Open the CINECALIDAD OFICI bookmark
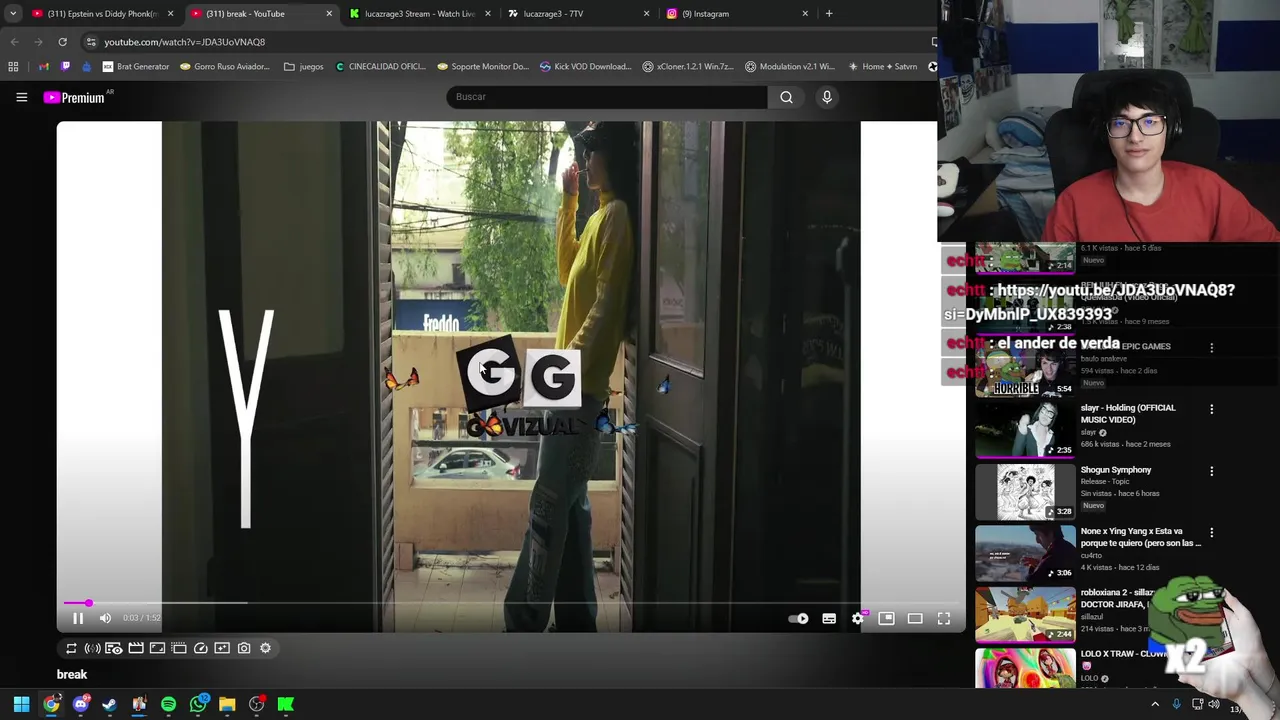The width and height of the screenshot is (1280, 720). tap(381, 67)
